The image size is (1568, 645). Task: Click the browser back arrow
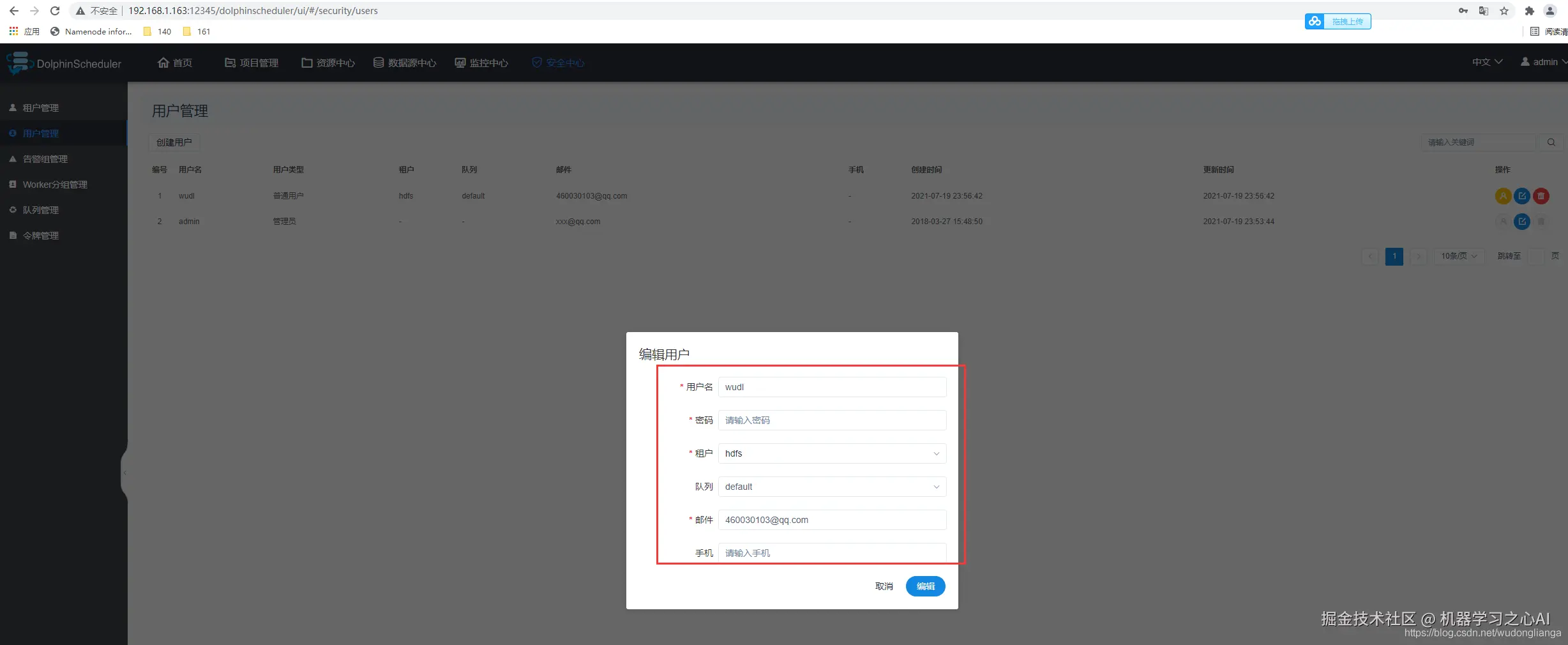tap(14, 11)
